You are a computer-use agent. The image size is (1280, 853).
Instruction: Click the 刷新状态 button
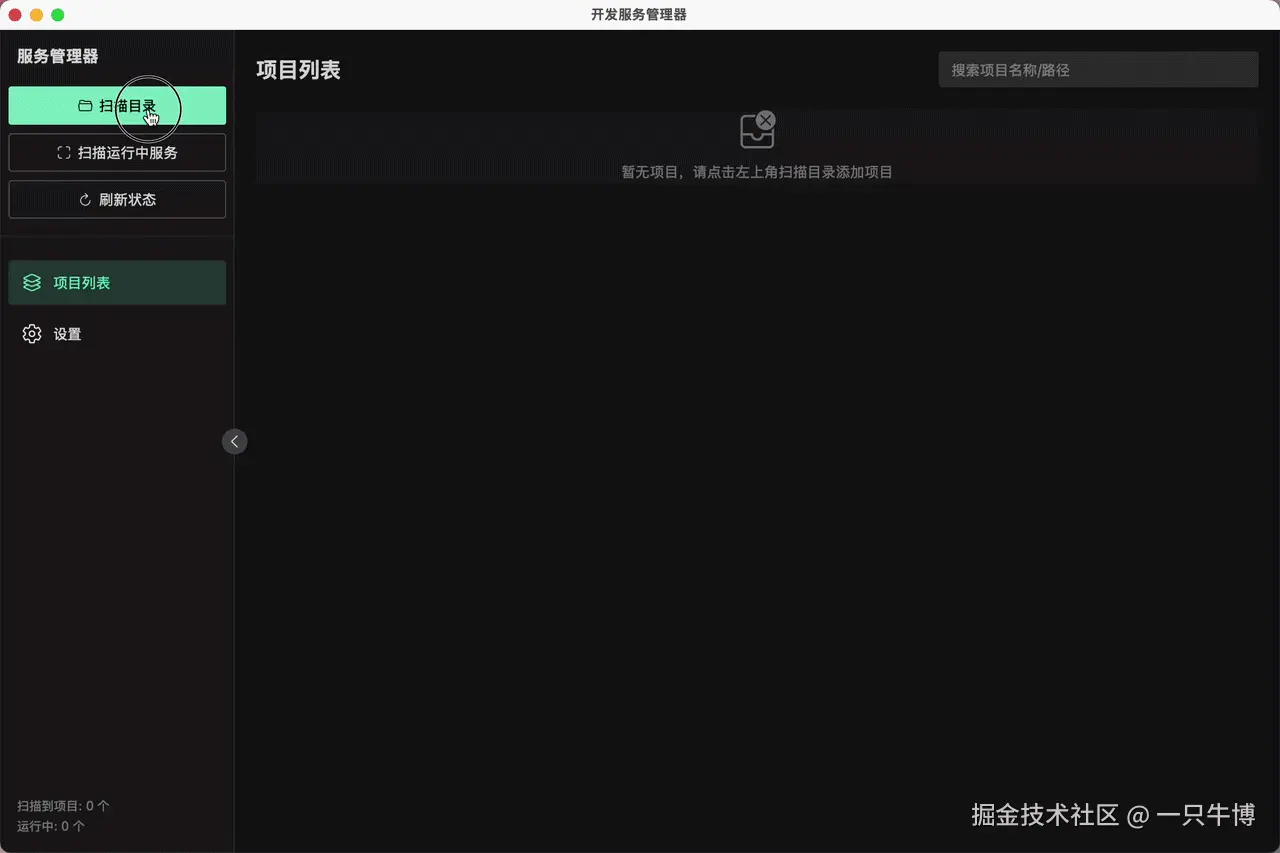coord(117,200)
